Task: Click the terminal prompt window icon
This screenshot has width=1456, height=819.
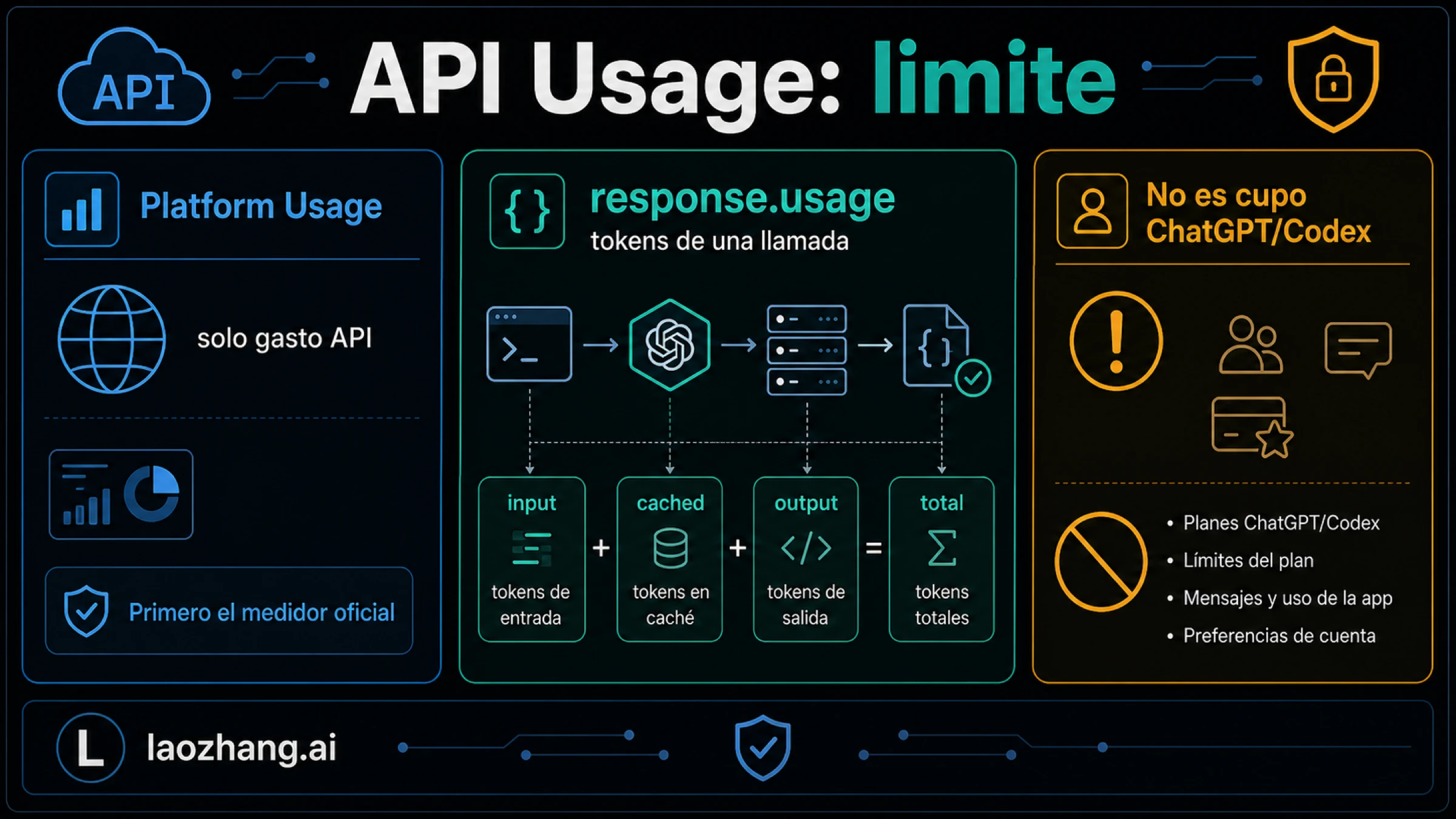Action: click(x=530, y=344)
